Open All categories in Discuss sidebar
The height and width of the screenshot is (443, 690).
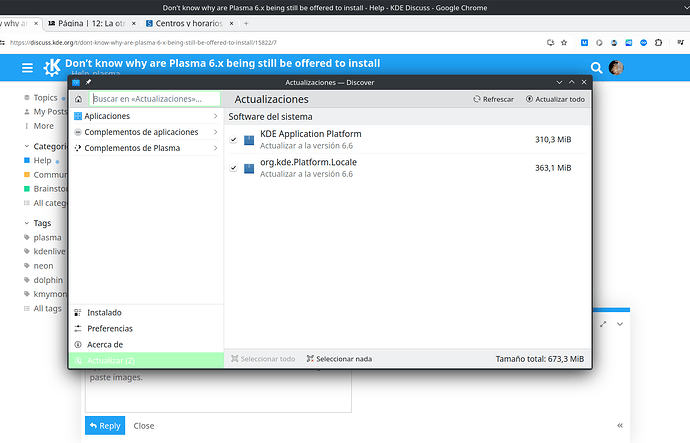[45, 203]
